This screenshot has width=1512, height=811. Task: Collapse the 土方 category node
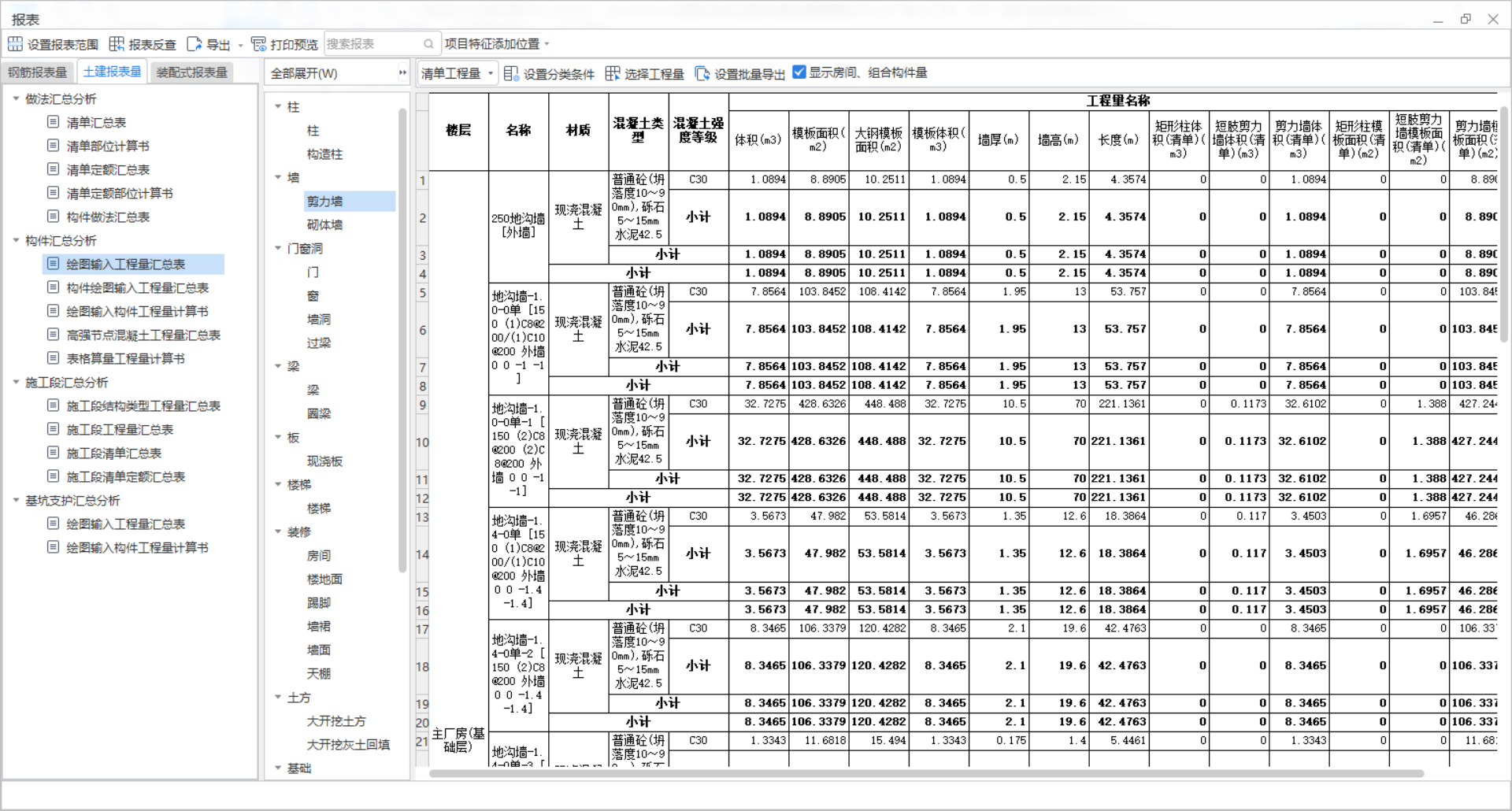tap(278, 697)
